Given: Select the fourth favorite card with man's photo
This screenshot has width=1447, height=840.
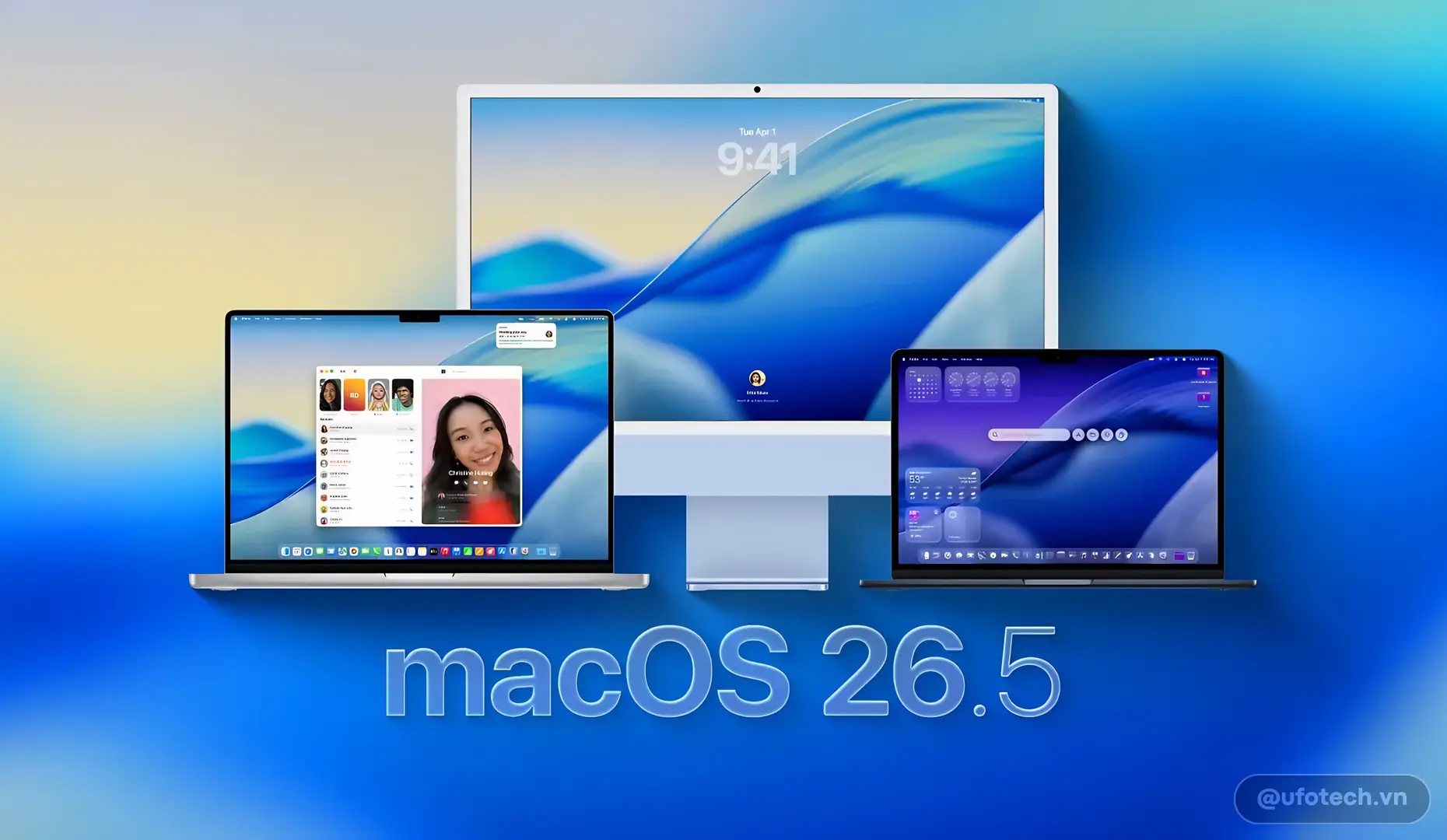Looking at the screenshot, I should point(403,395).
